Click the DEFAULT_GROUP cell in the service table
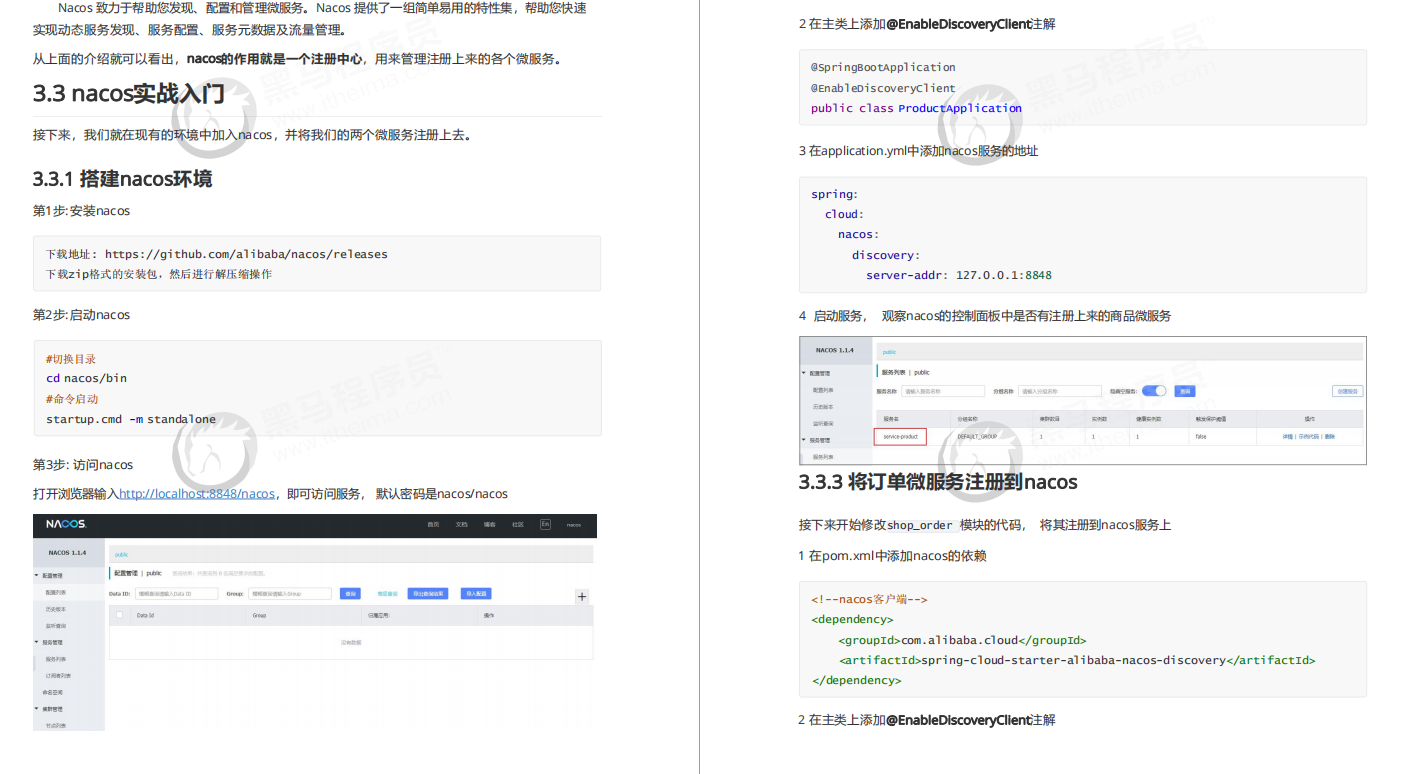 977,437
